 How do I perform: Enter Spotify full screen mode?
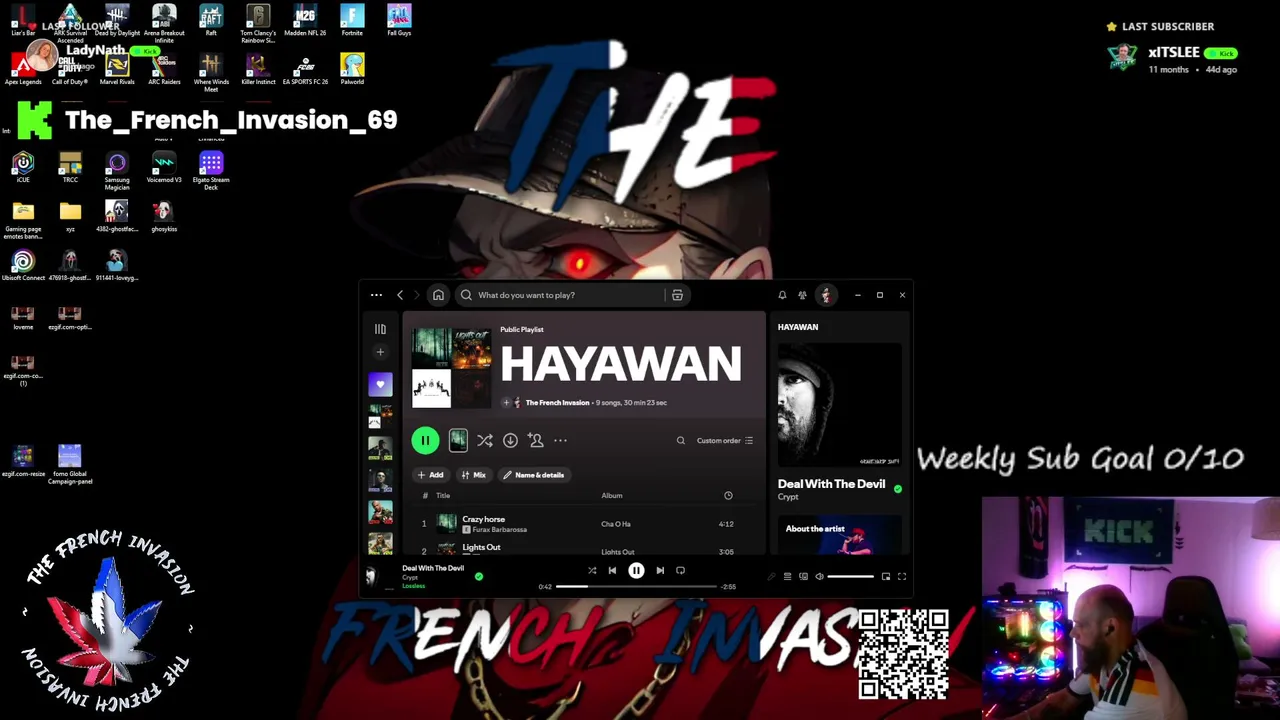pyautogui.click(x=901, y=576)
